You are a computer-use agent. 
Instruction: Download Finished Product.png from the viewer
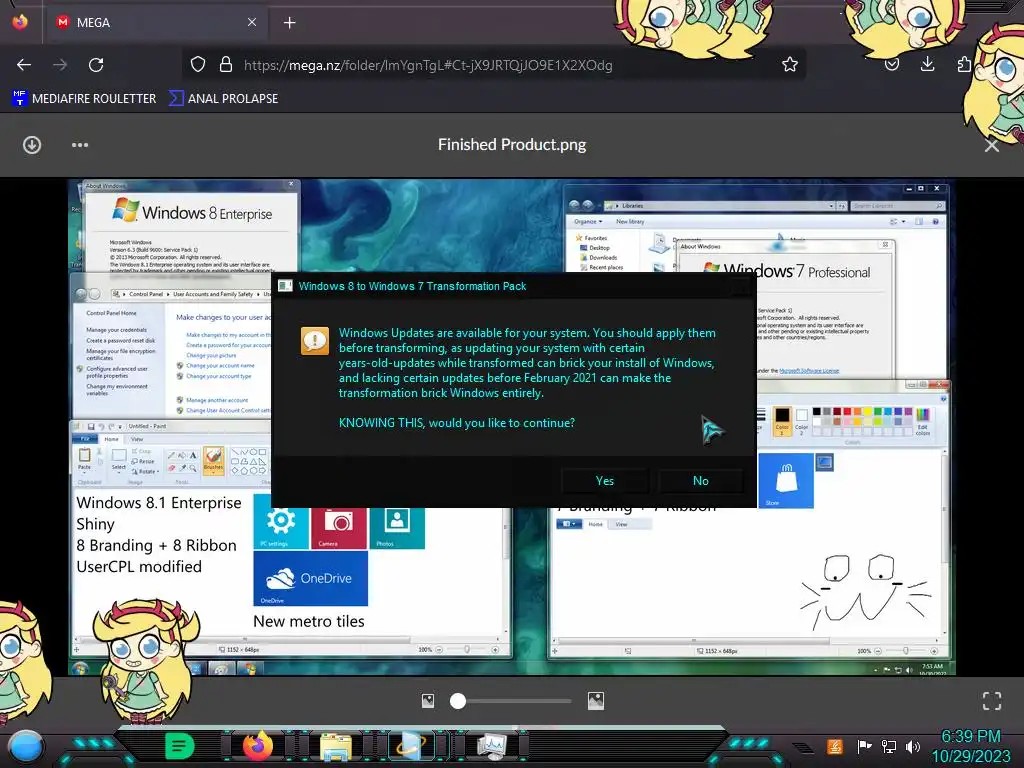click(x=32, y=145)
